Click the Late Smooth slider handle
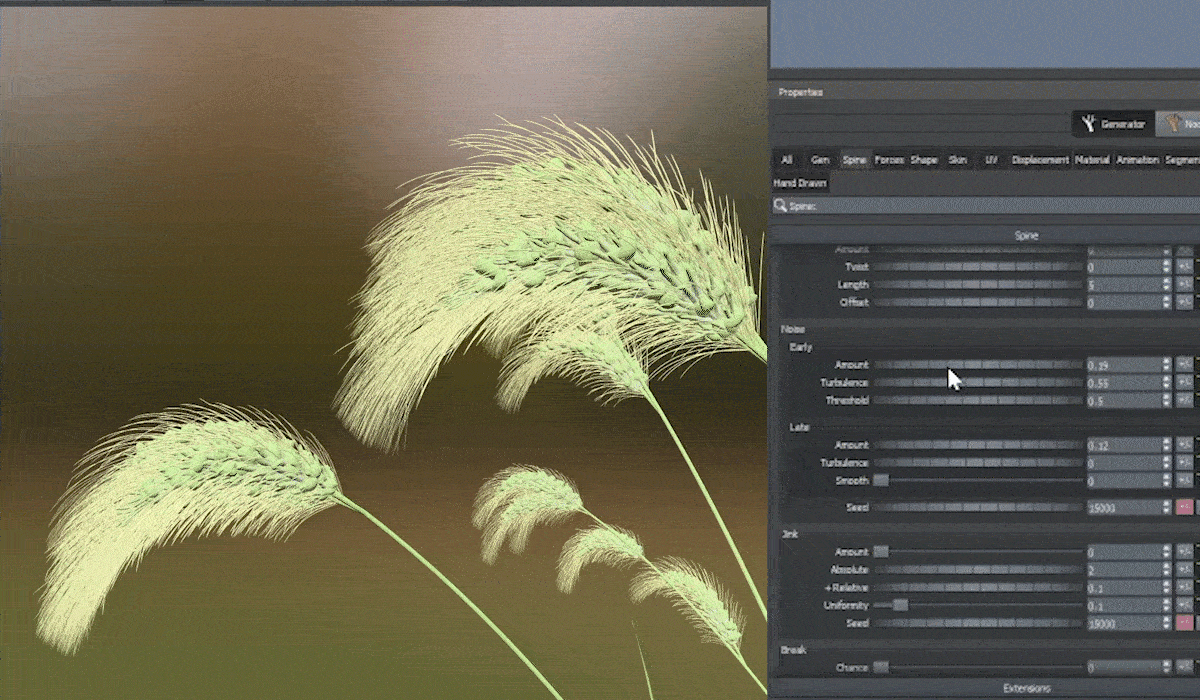Screen dimensions: 1200x700 coord(880,481)
